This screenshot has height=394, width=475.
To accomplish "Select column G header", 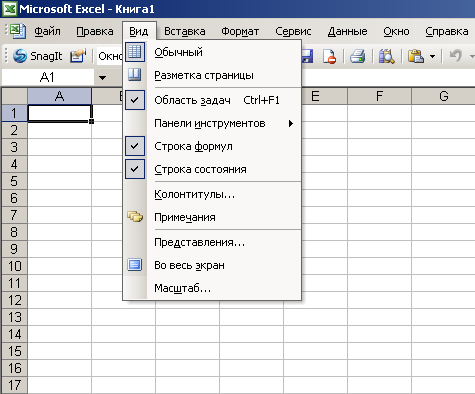I will tap(443, 96).
